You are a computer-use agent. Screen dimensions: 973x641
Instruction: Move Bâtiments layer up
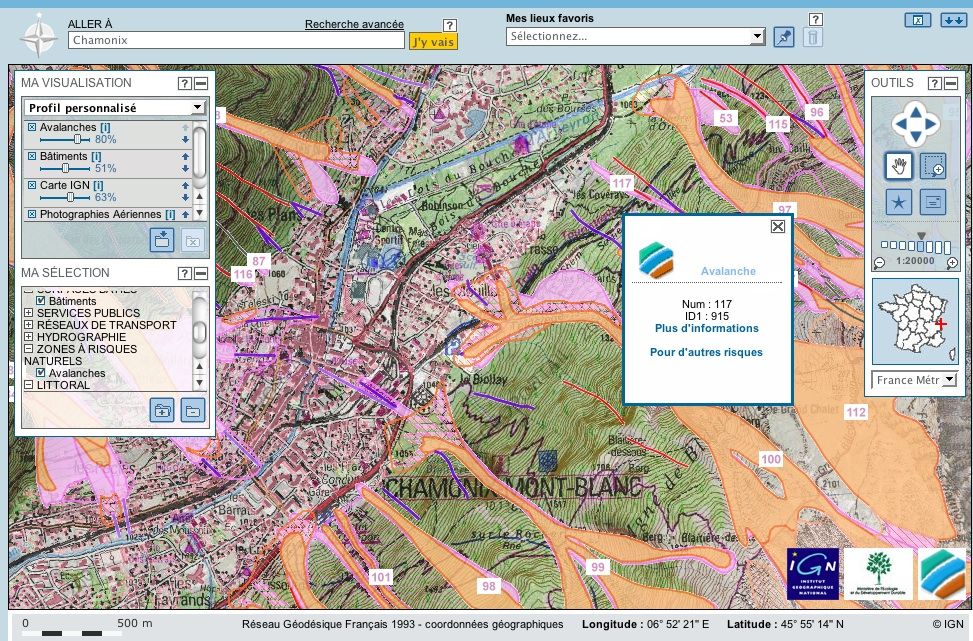185,156
